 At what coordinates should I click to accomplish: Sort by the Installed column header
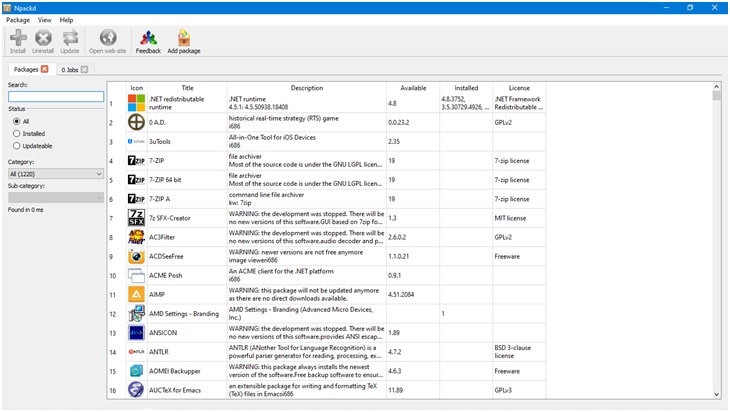[466, 88]
